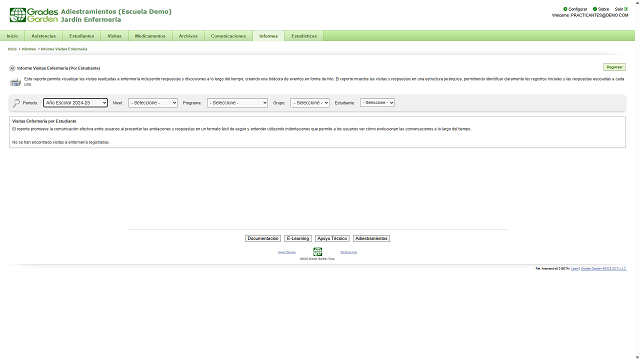Click the collapse arrow icon beside Informe Visitas Enfermería
Viewport: 640px width, 360px height.
[x=12, y=68]
